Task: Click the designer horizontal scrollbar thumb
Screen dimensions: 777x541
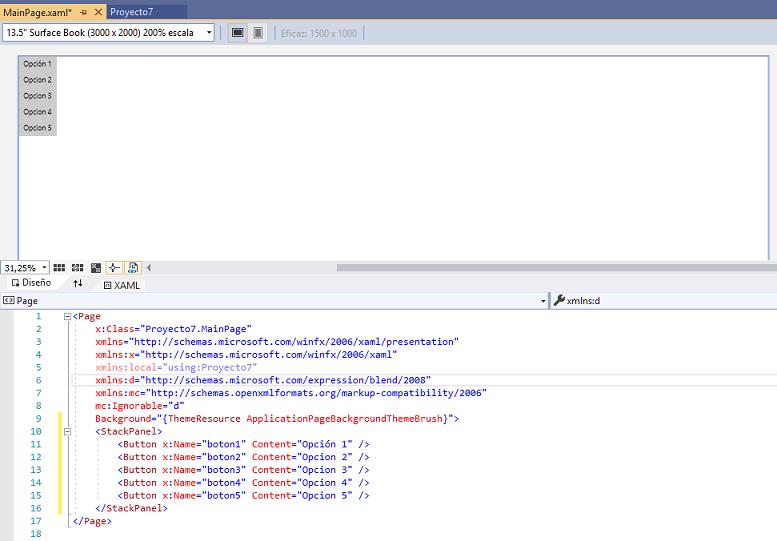Action: (556, 268)
